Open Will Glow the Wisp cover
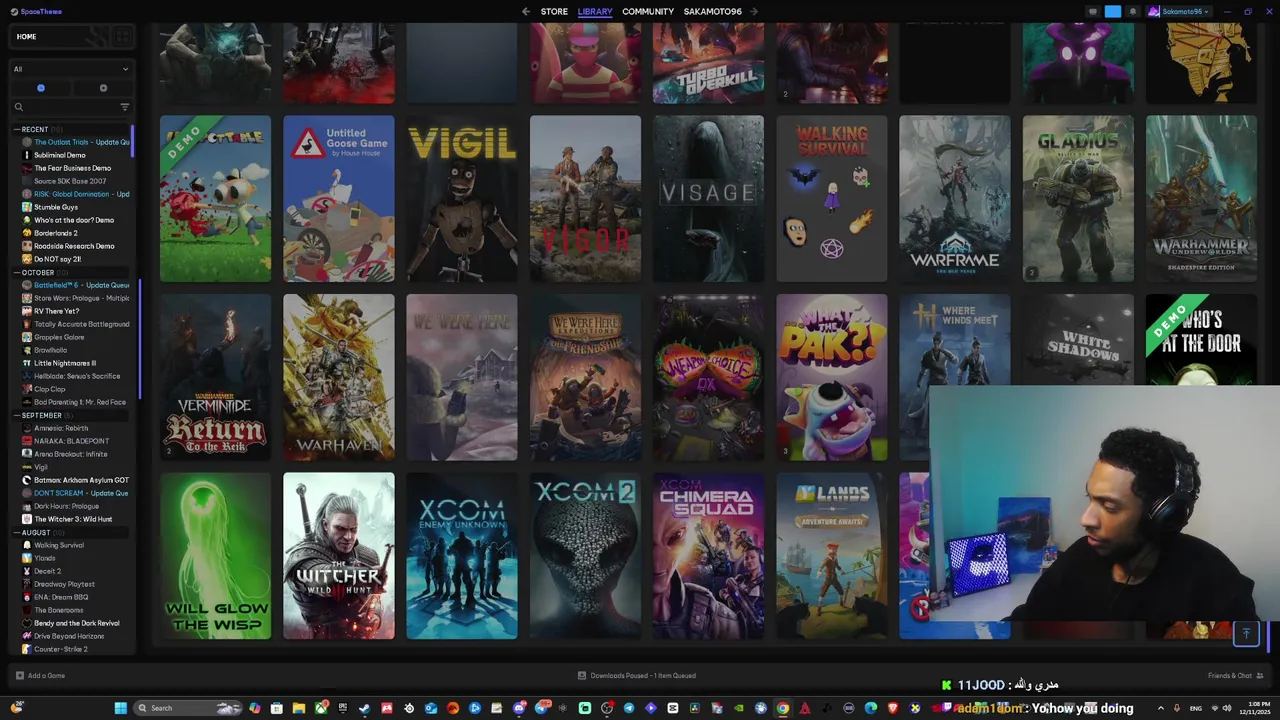 [215, 556]
